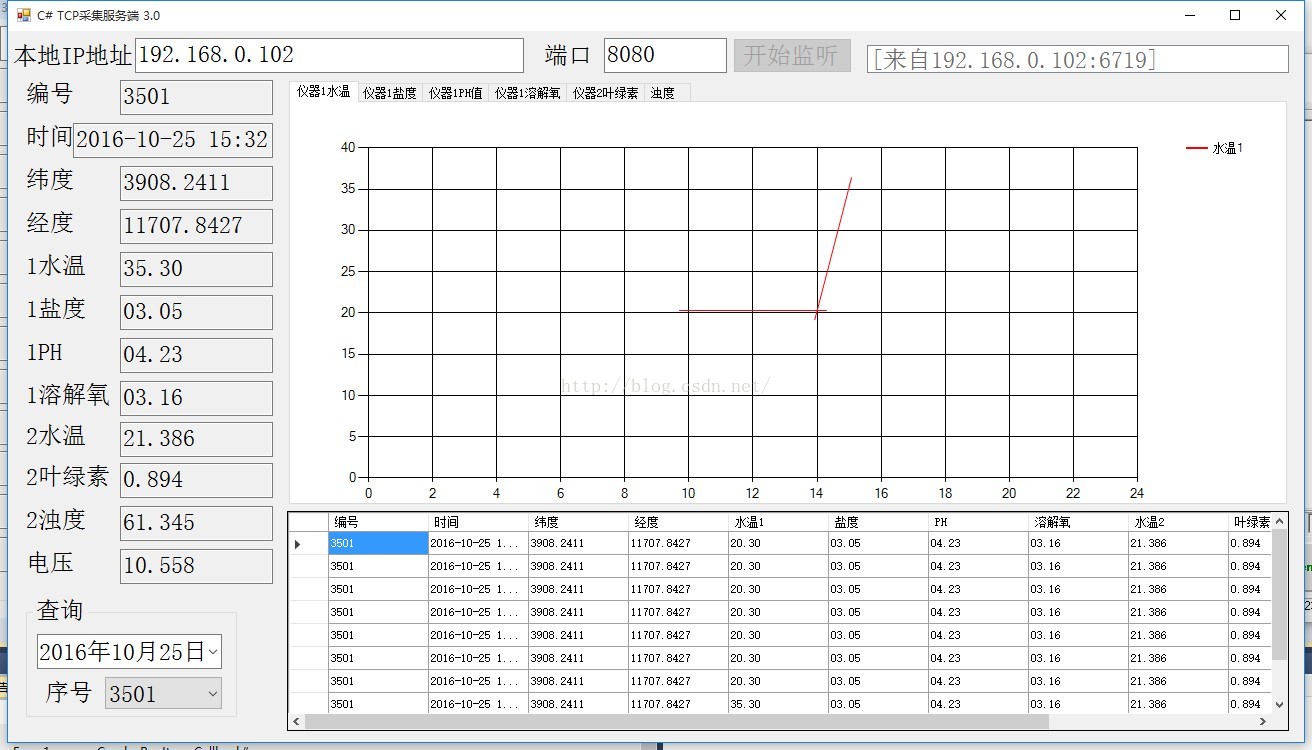Sort by the 纬度 column header
The height and width of the screenshot is (750, 1312).
(x=578, y=522)
